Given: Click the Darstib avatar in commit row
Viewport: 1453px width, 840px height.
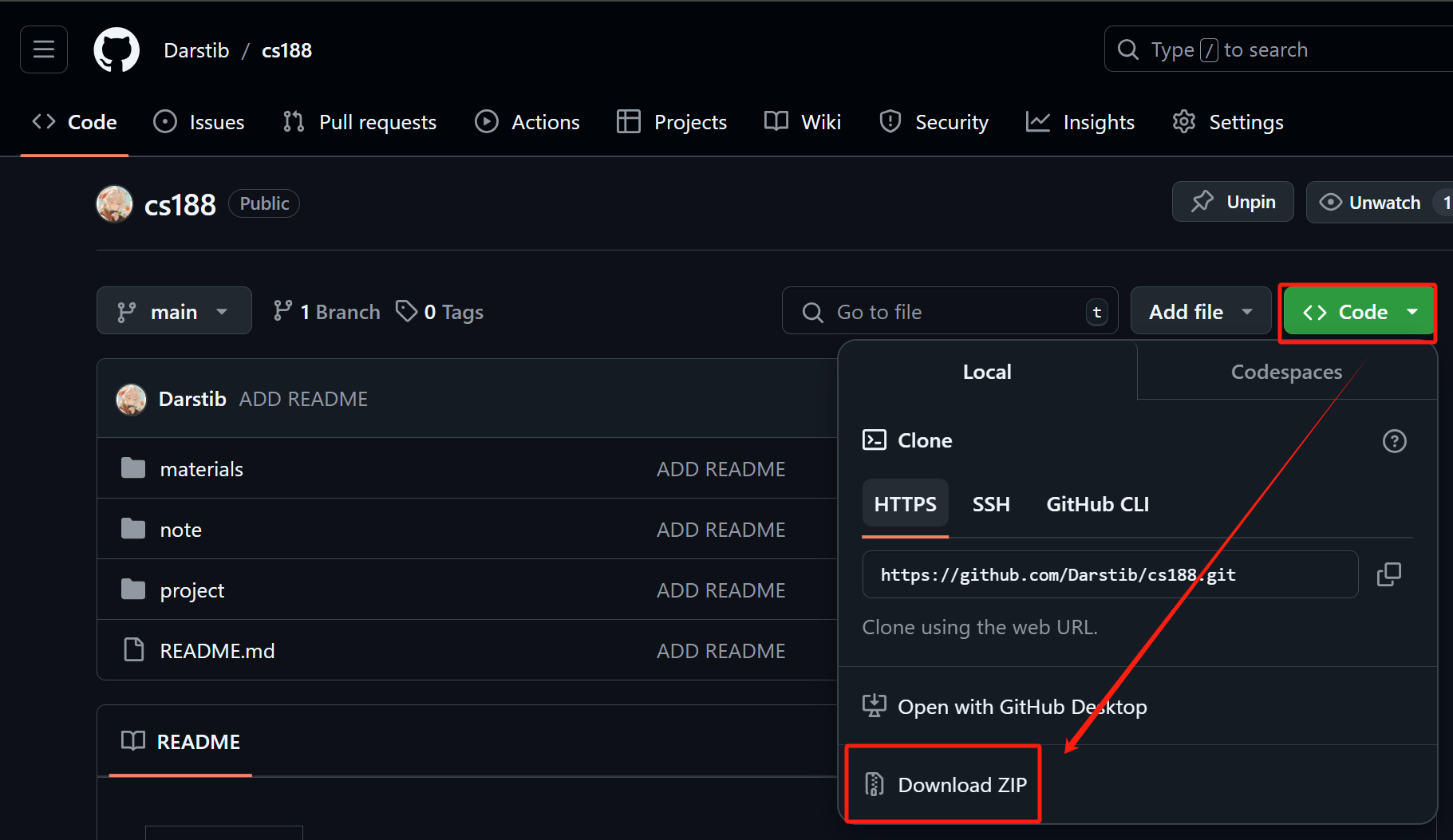Looking at the screenshot, I should [131, 399].
